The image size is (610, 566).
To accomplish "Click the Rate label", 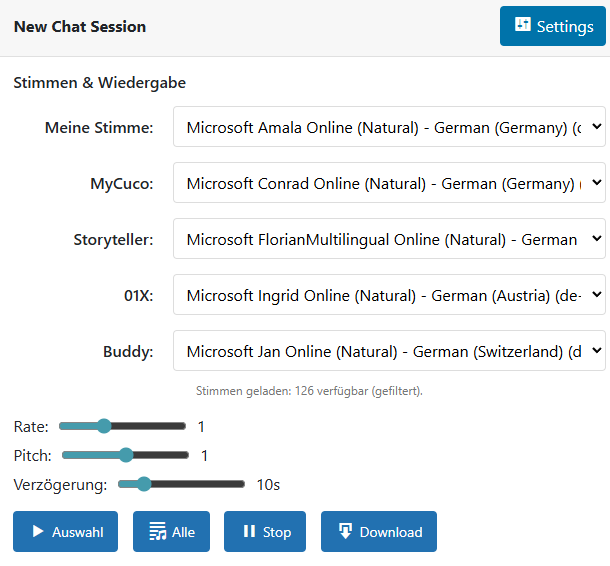I will 31,427.
